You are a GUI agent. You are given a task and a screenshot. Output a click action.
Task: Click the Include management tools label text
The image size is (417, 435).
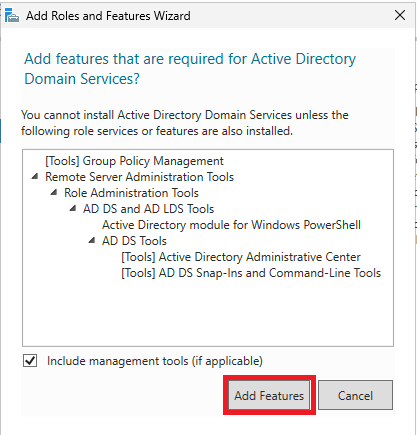pyautogui.click(x=155, y=361)
